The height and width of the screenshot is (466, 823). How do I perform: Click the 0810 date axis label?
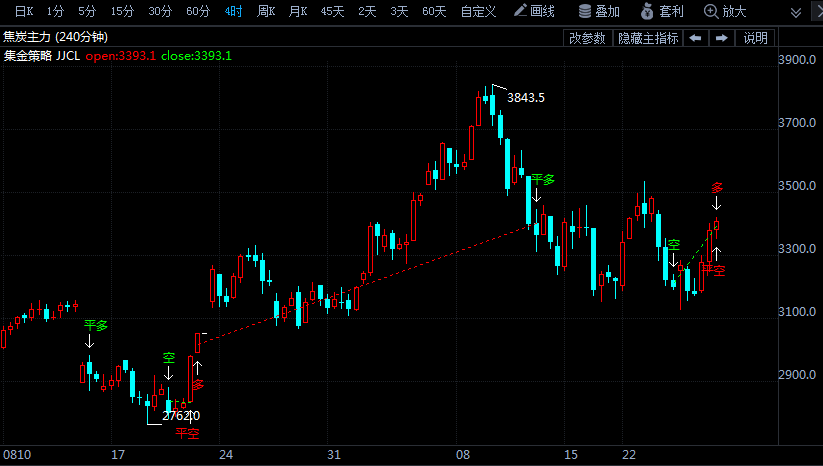coord(17,455)
